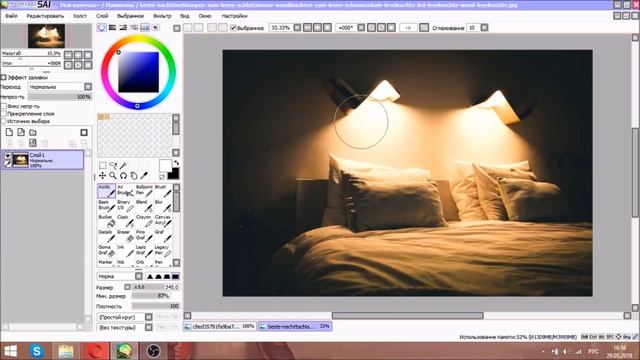
Task: Toggle swatches panel visibility
Action: (144, 27)
